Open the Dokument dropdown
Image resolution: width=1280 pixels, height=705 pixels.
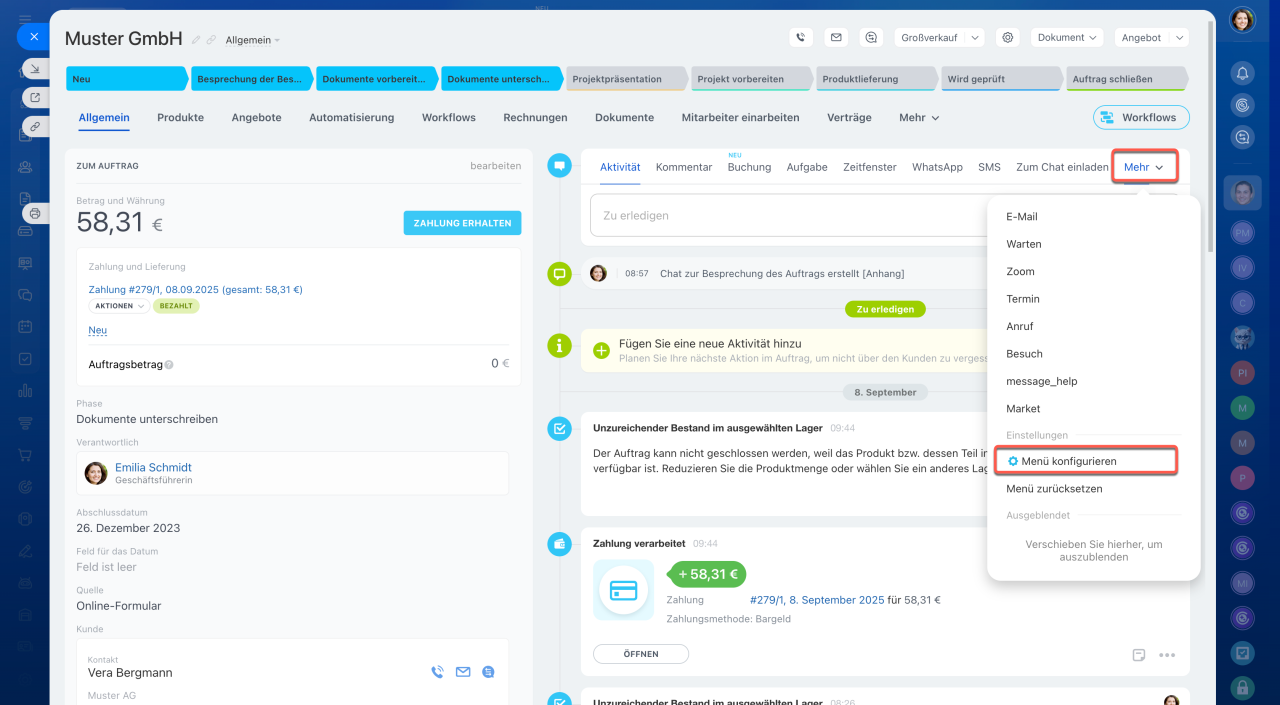point(1067,37)
